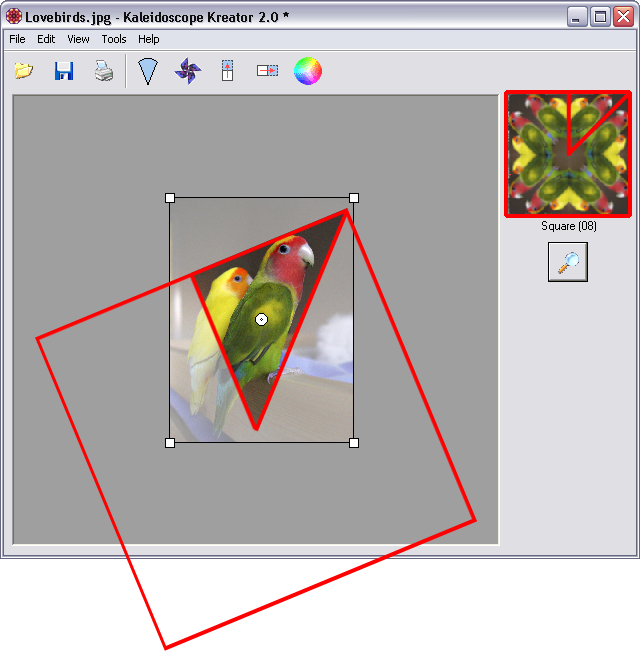This screenshot has width=640, height=652.
Task: Click the Kaleidoscope Kreator title bar icon
Action: click(14, 17)
